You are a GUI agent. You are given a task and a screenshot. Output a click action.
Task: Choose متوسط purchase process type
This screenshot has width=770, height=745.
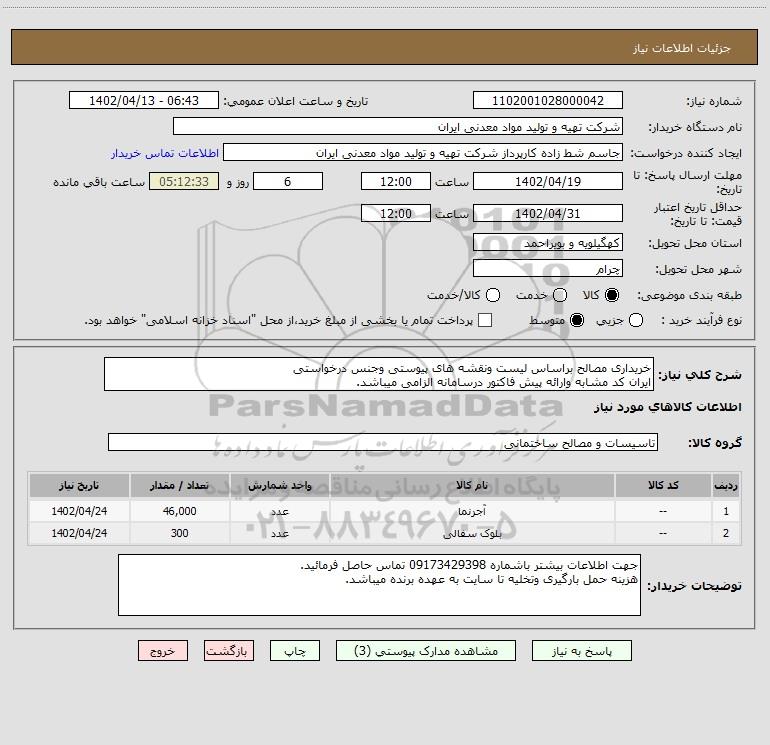pyautogui.click(x=577, y=321)
